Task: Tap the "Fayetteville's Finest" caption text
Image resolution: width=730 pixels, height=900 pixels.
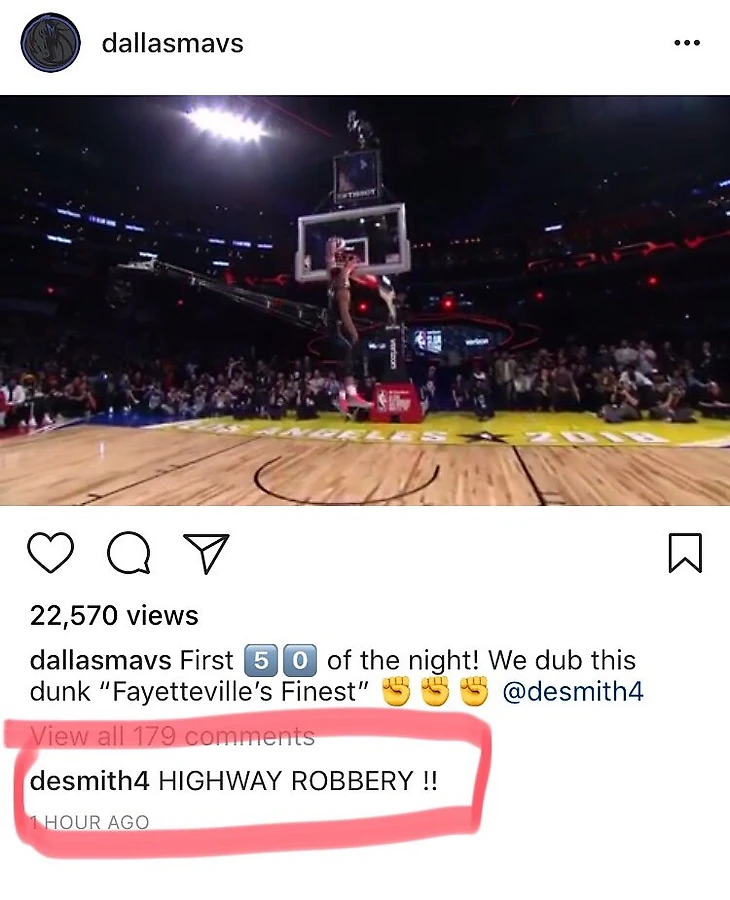Action: 235,690
